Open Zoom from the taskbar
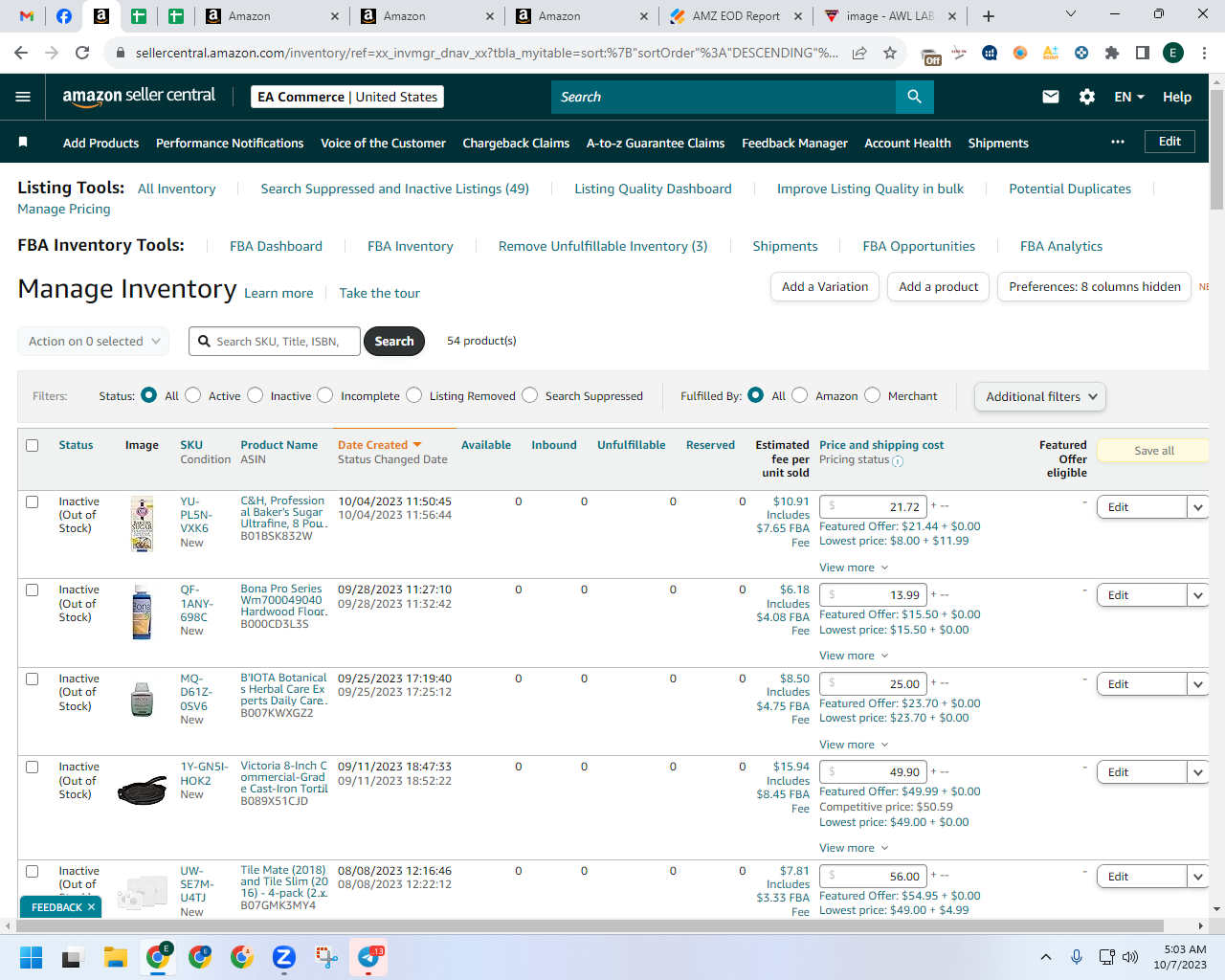The image size is (1225, 980). pos(284,957)
